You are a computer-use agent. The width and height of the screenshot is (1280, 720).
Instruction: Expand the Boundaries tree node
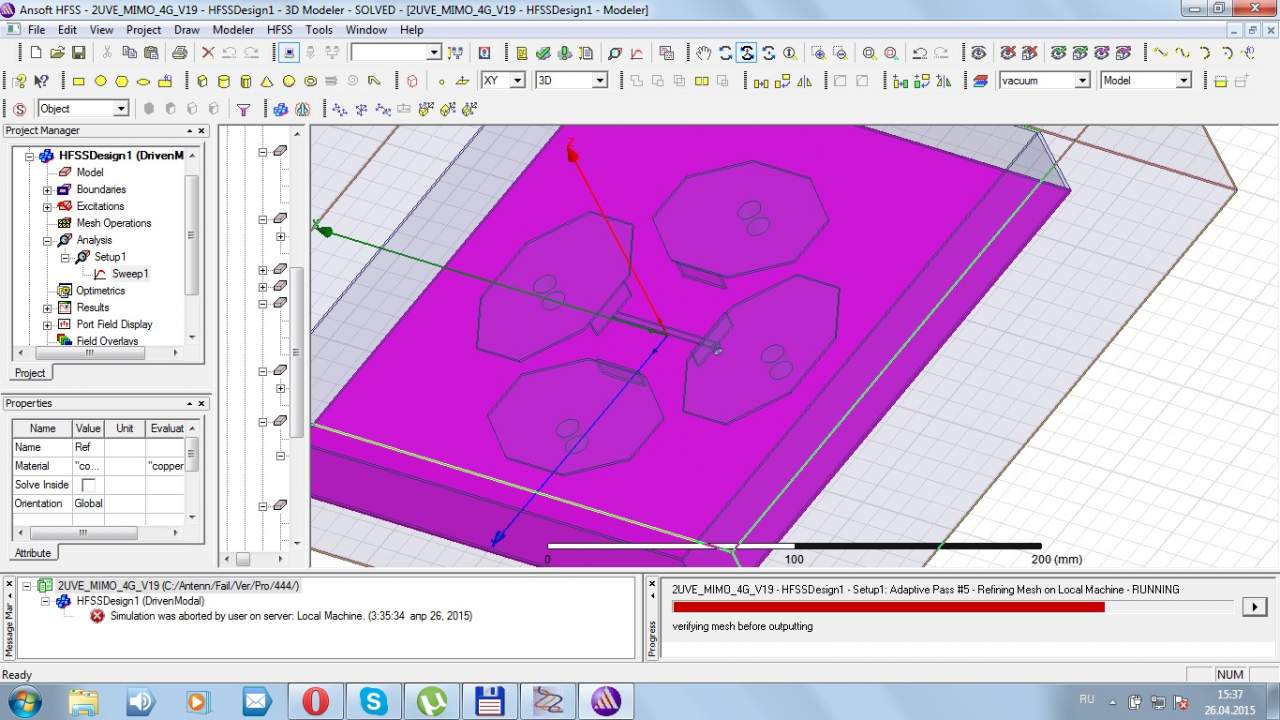pos(47,190)
